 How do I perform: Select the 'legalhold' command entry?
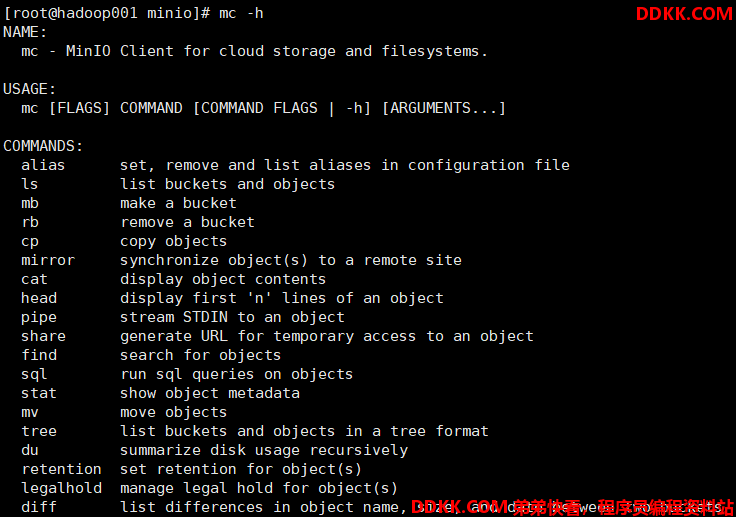coord(61,488)
